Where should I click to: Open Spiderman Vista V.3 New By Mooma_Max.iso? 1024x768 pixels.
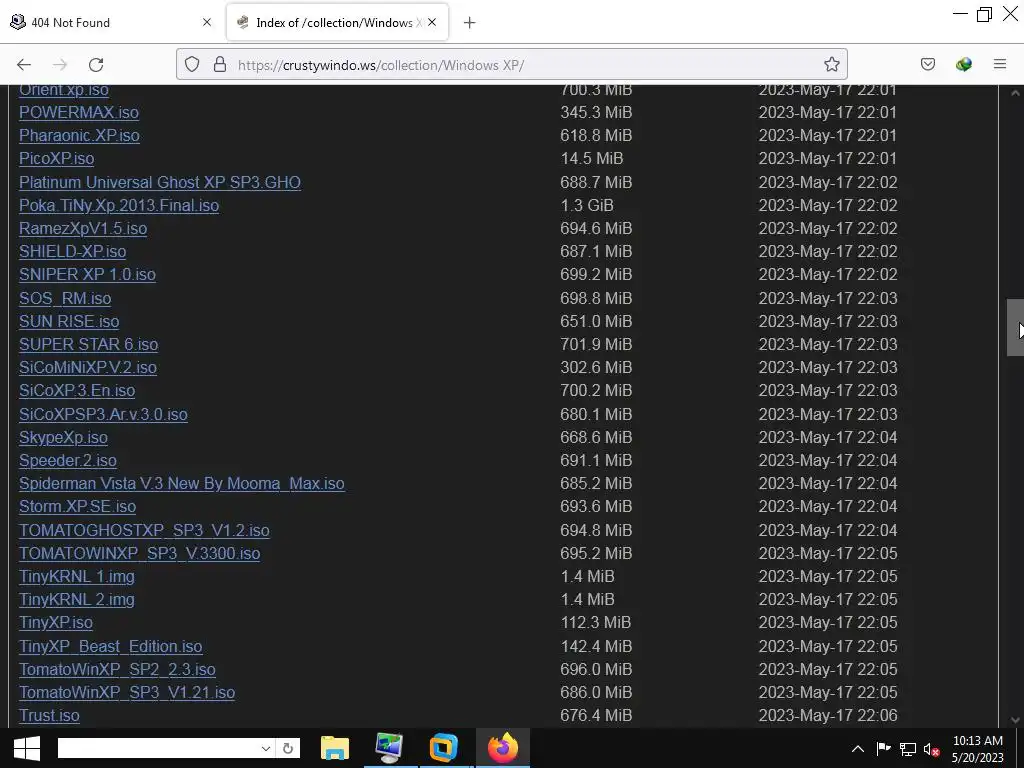pyautogui.click(x=182, y=483)
